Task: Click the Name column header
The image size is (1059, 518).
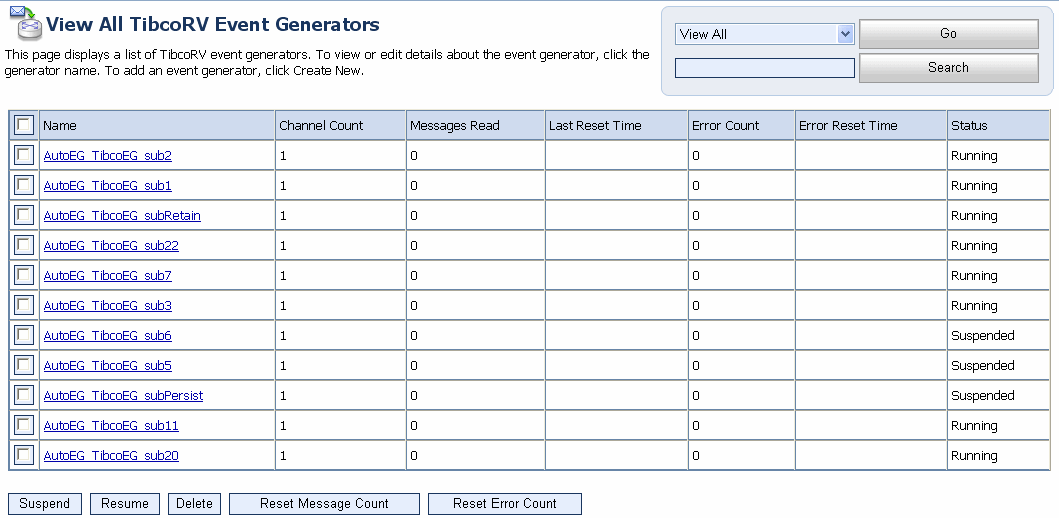Action: pyautogui.click(x=157, y=126)
